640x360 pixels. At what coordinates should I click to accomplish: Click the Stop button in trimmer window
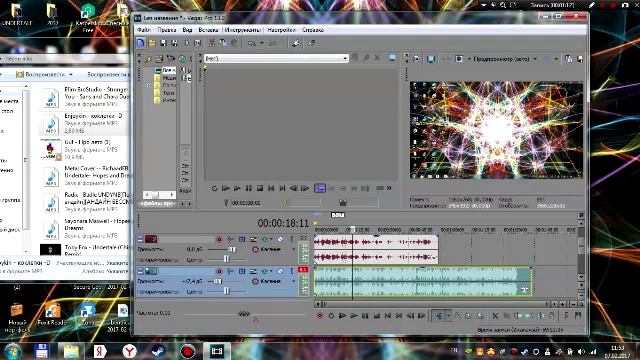pos(260,188)
